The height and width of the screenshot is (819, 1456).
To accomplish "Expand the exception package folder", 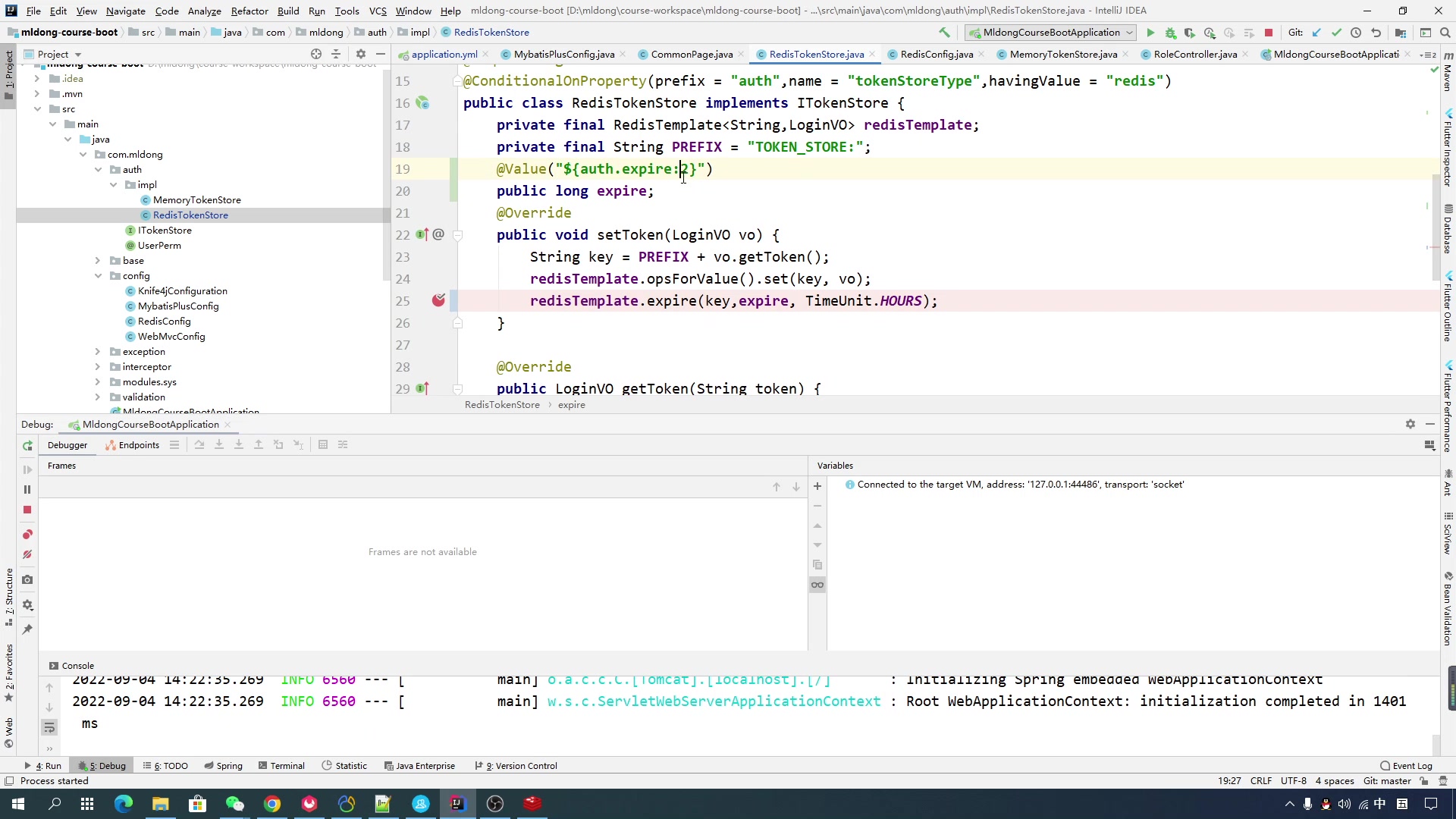I will click(98, 352).
